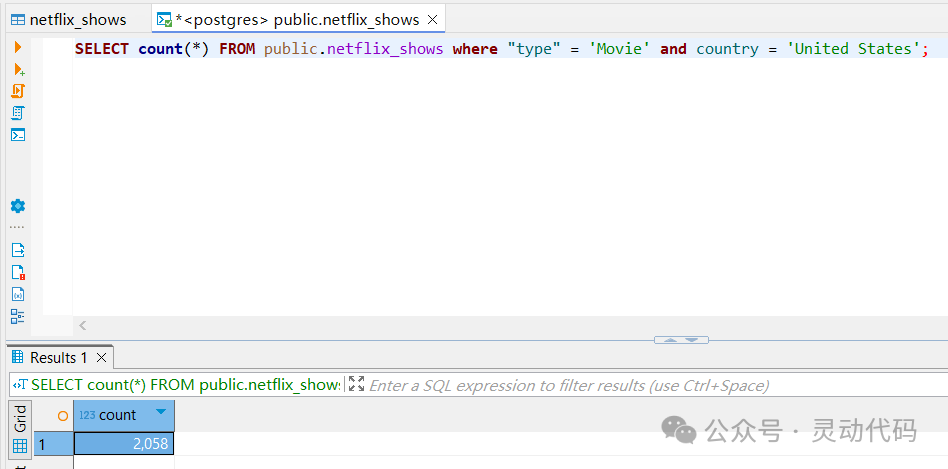Screen dimensions: 948x469
Task: Execute SQL statement in new tab icon
Action: (x=19, y=70)
